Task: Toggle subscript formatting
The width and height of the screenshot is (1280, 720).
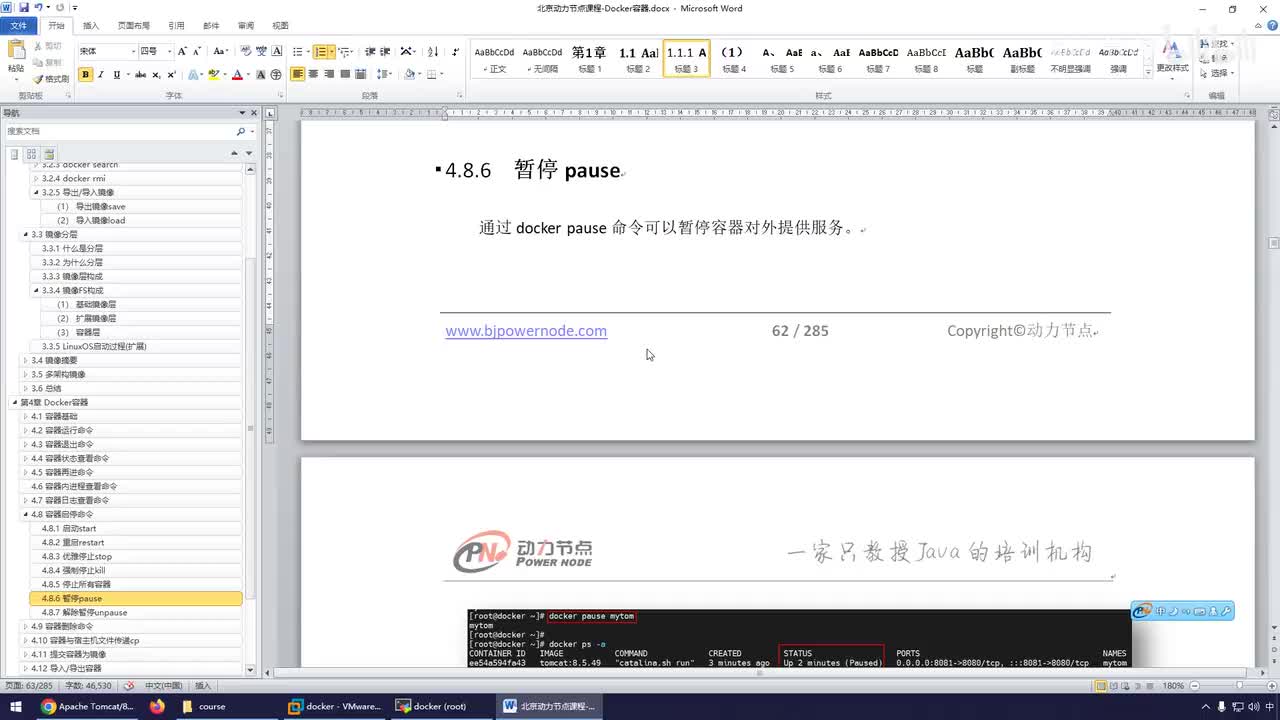Action: tap(157, 74)
